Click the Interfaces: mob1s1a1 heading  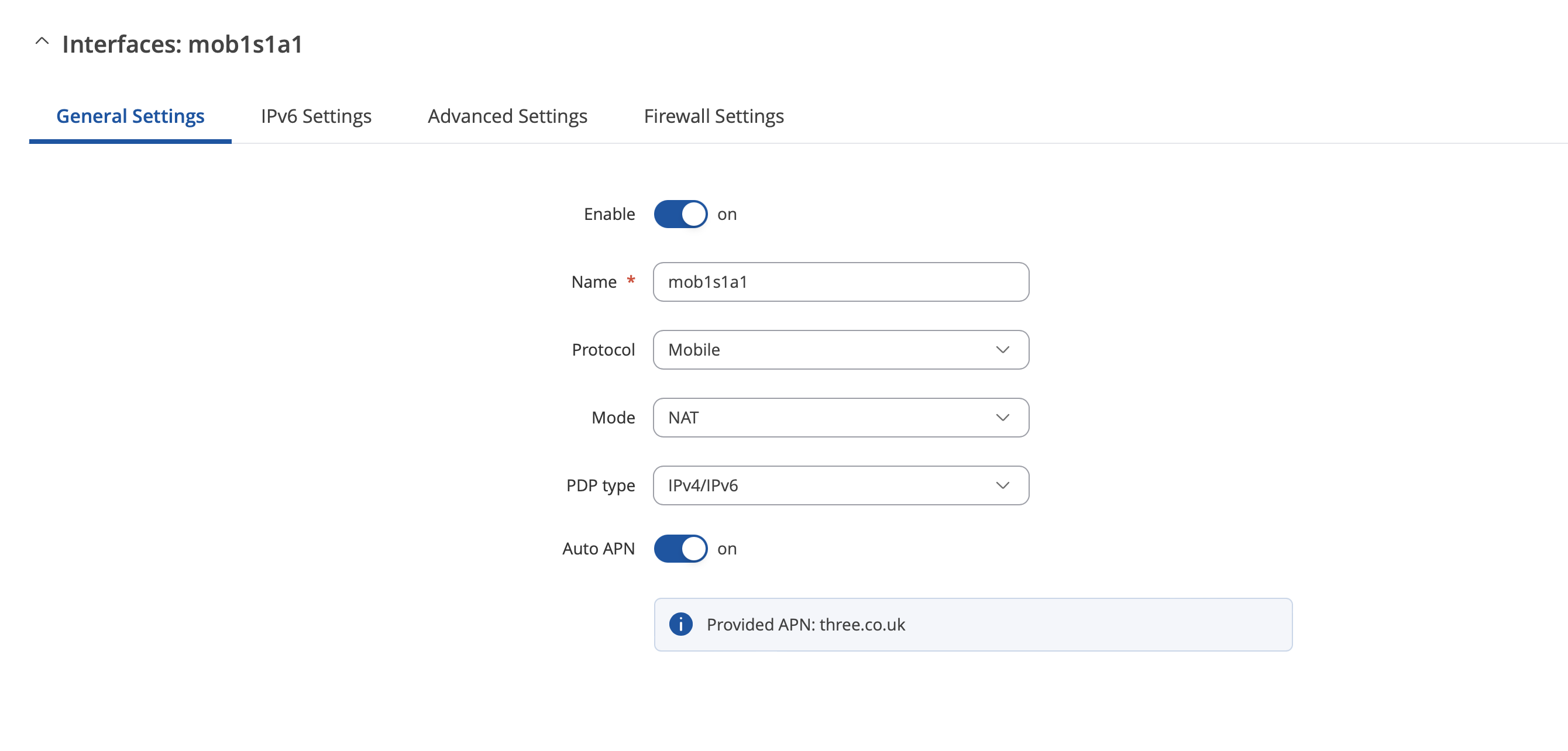pos(182,44)
